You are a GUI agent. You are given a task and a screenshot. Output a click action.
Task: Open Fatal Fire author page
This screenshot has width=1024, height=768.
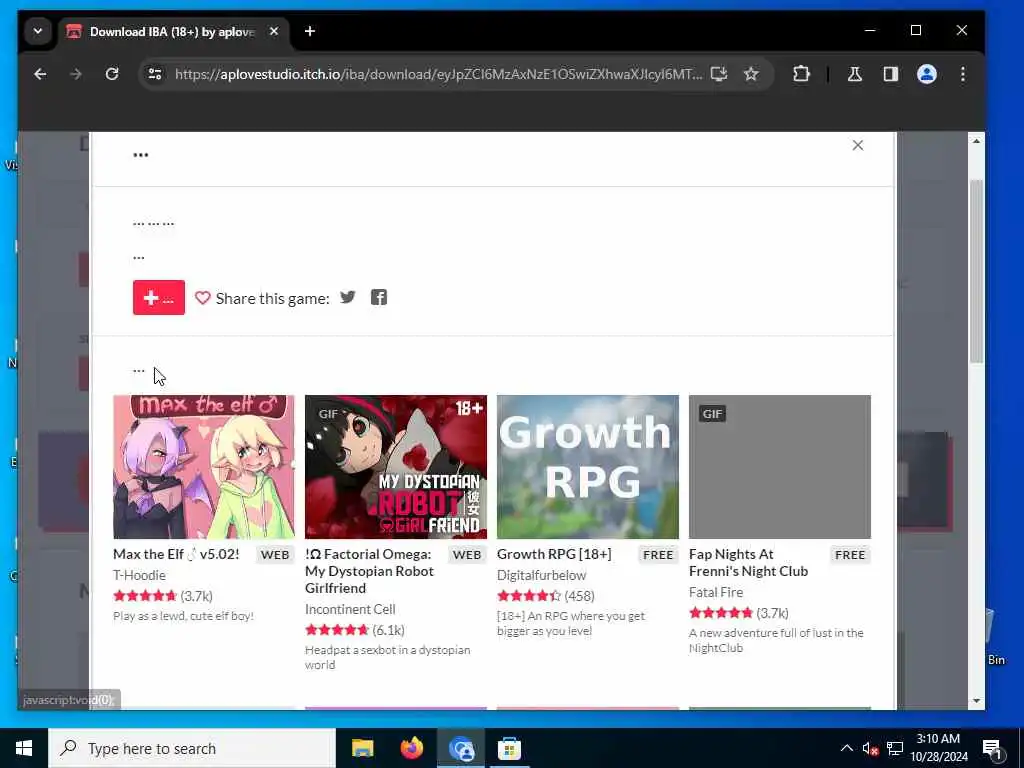(716, 592)
